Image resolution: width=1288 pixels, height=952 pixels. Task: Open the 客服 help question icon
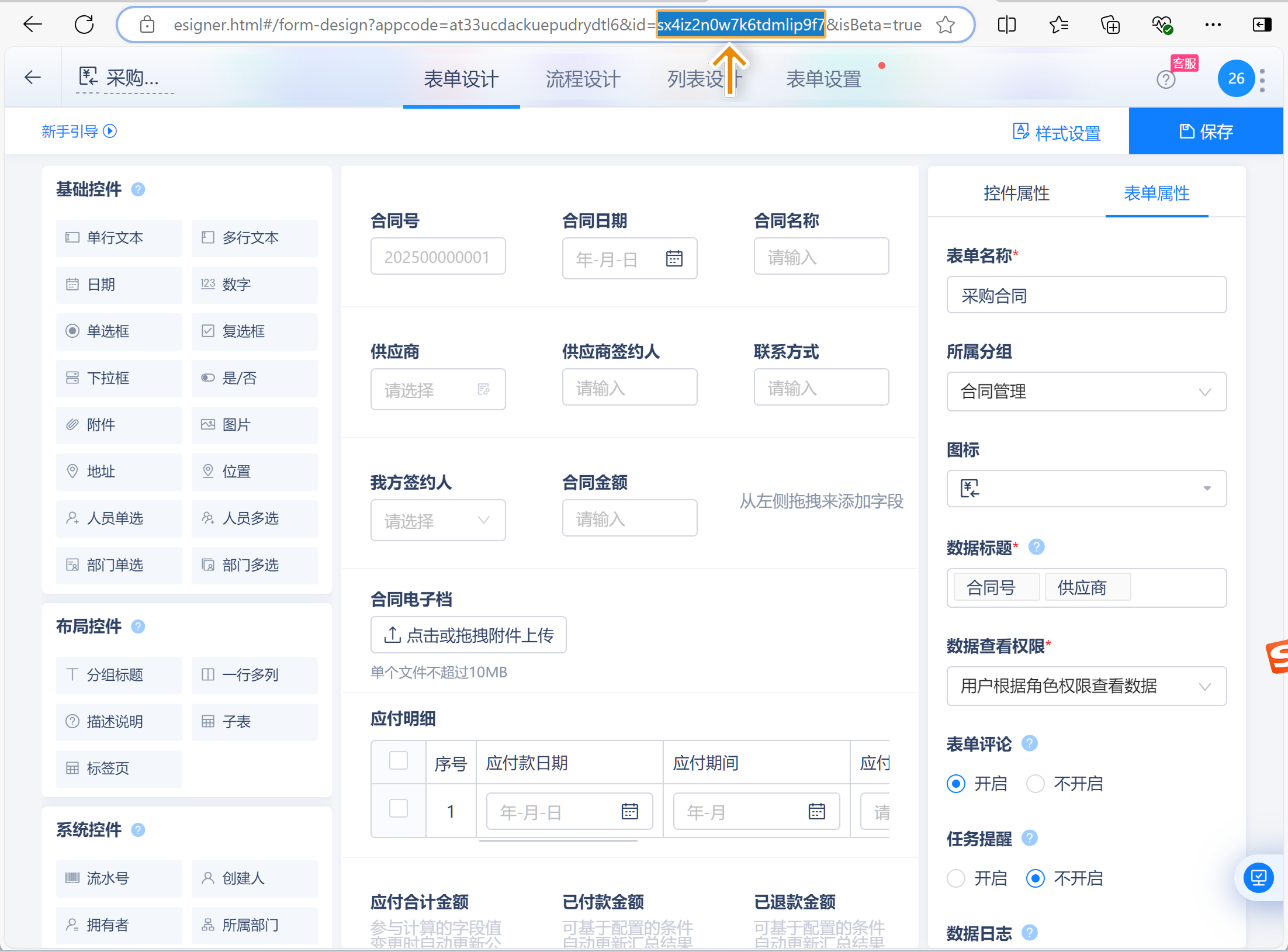(1166, 79)
